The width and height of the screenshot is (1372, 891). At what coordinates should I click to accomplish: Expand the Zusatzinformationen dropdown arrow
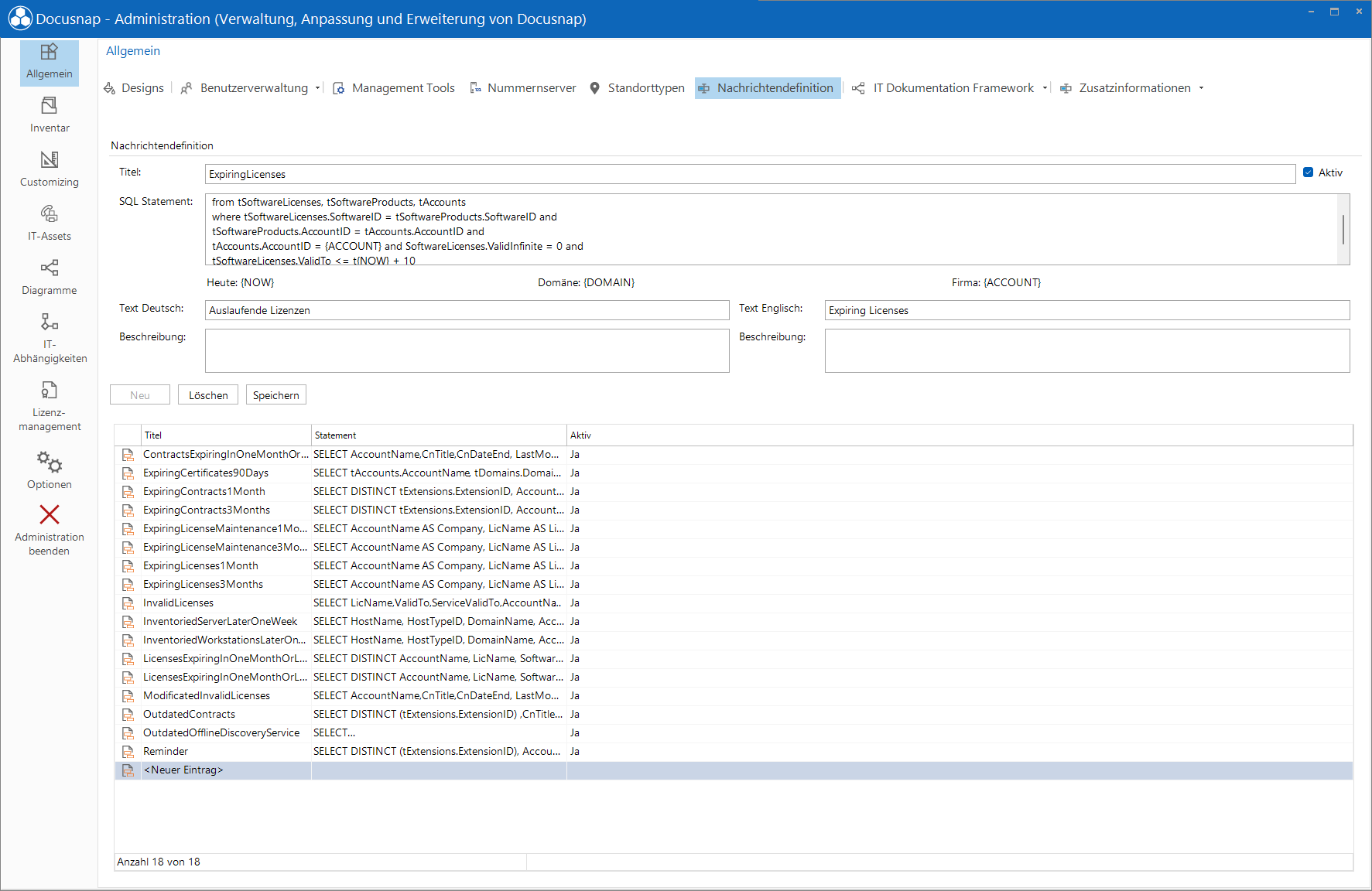1201,88
